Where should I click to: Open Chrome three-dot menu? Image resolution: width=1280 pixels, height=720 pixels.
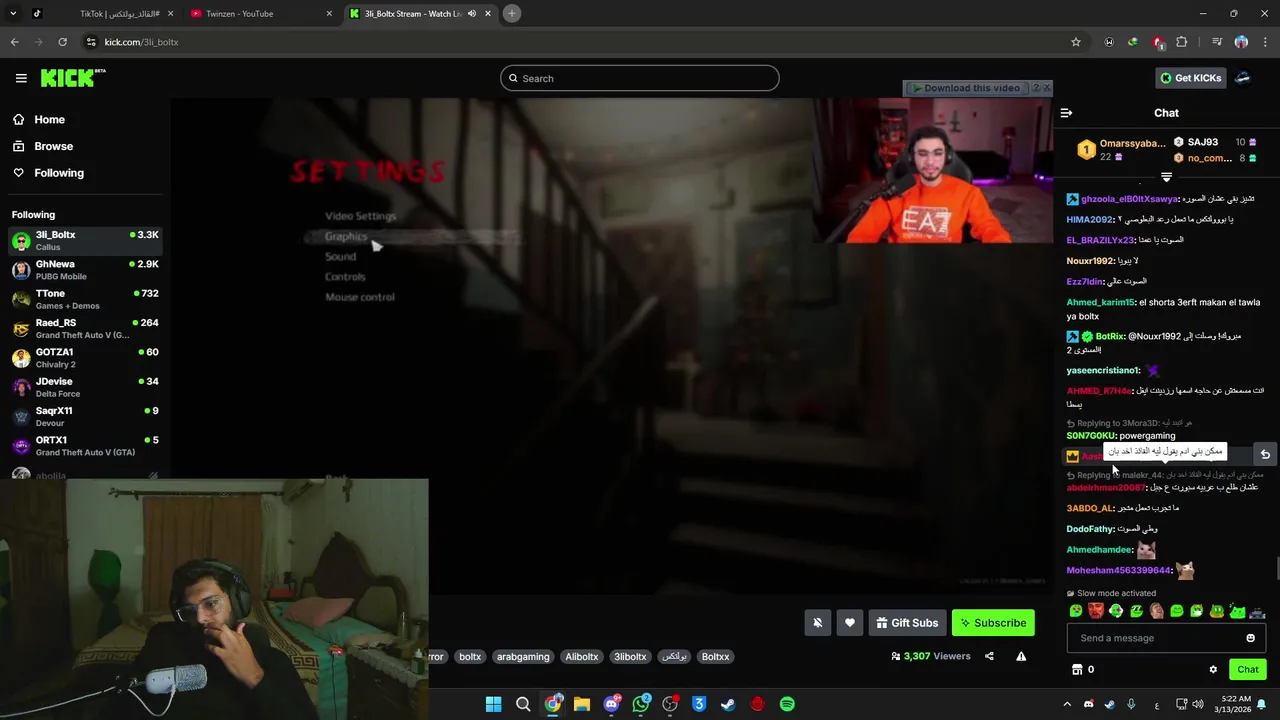tap(1265, 42)
